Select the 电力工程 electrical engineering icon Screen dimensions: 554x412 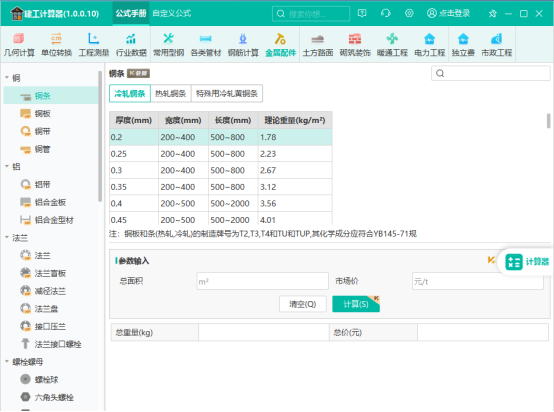430,45
